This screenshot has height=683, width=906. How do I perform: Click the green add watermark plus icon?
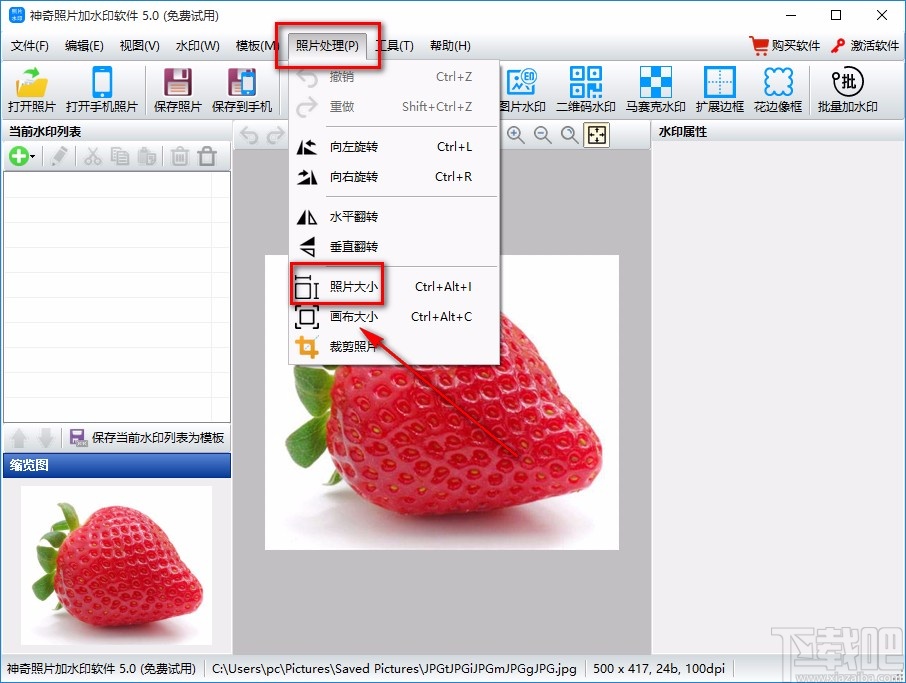[18, 156]
